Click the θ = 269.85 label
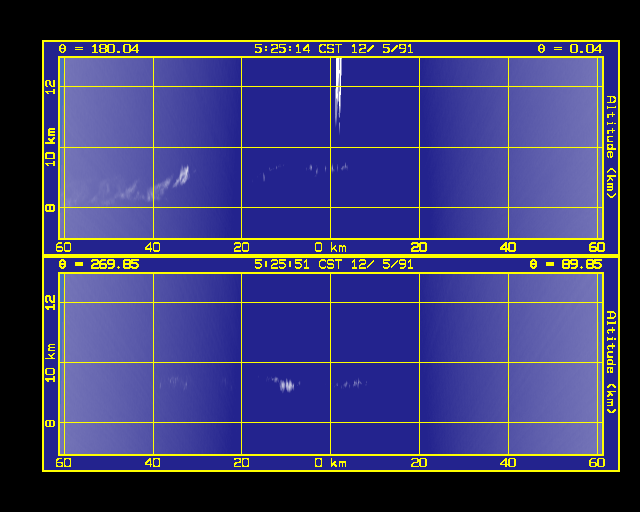640x512 pixels. (x=99, y=264)
